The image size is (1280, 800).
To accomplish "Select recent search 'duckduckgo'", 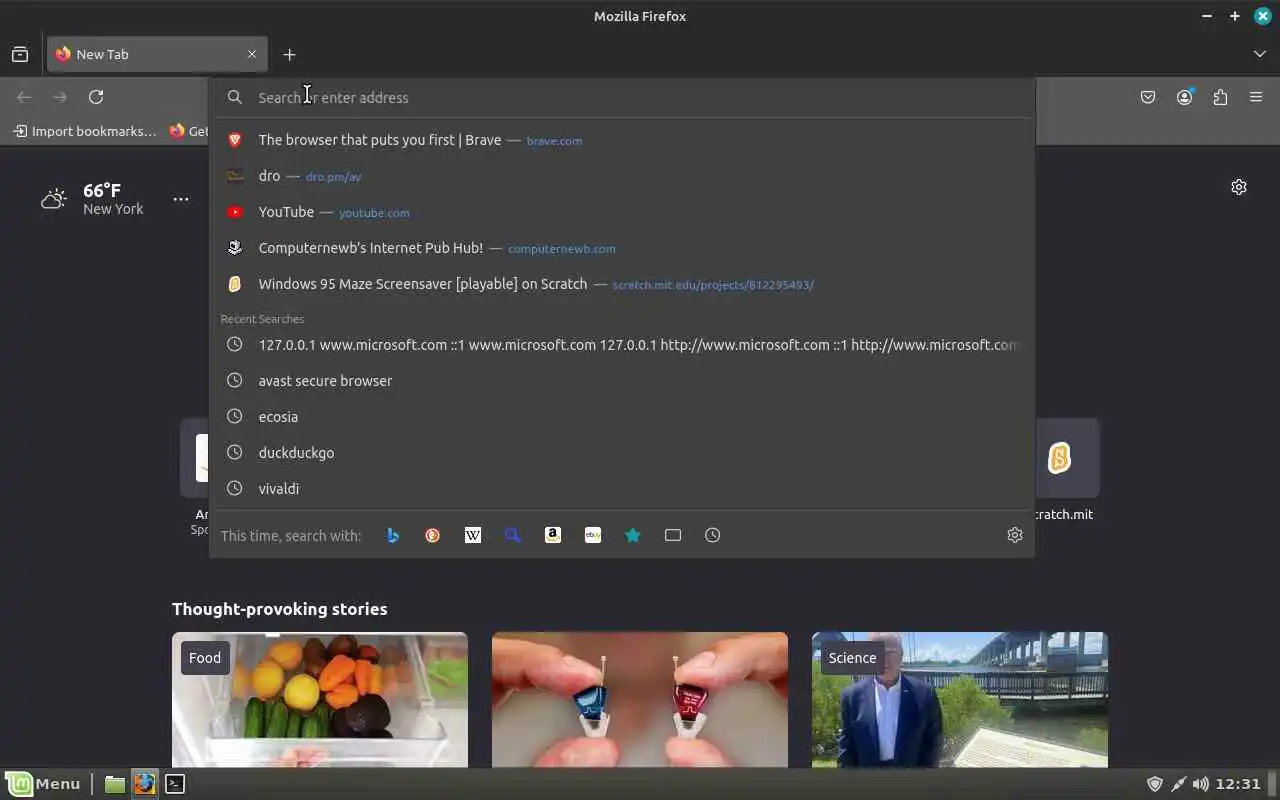I will point(622,452).
